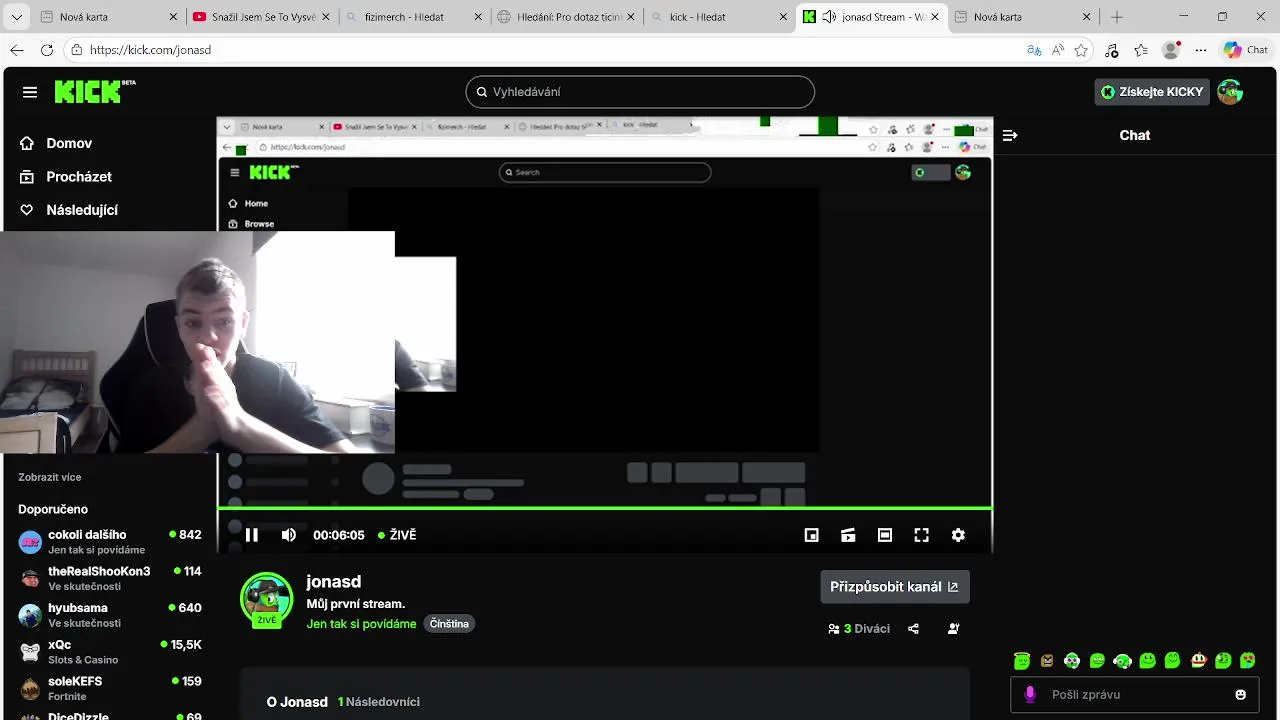This screenshot has height=720, width=1280.
Task: Open recommended channel hyubsama
Action: tap(110, 614)
